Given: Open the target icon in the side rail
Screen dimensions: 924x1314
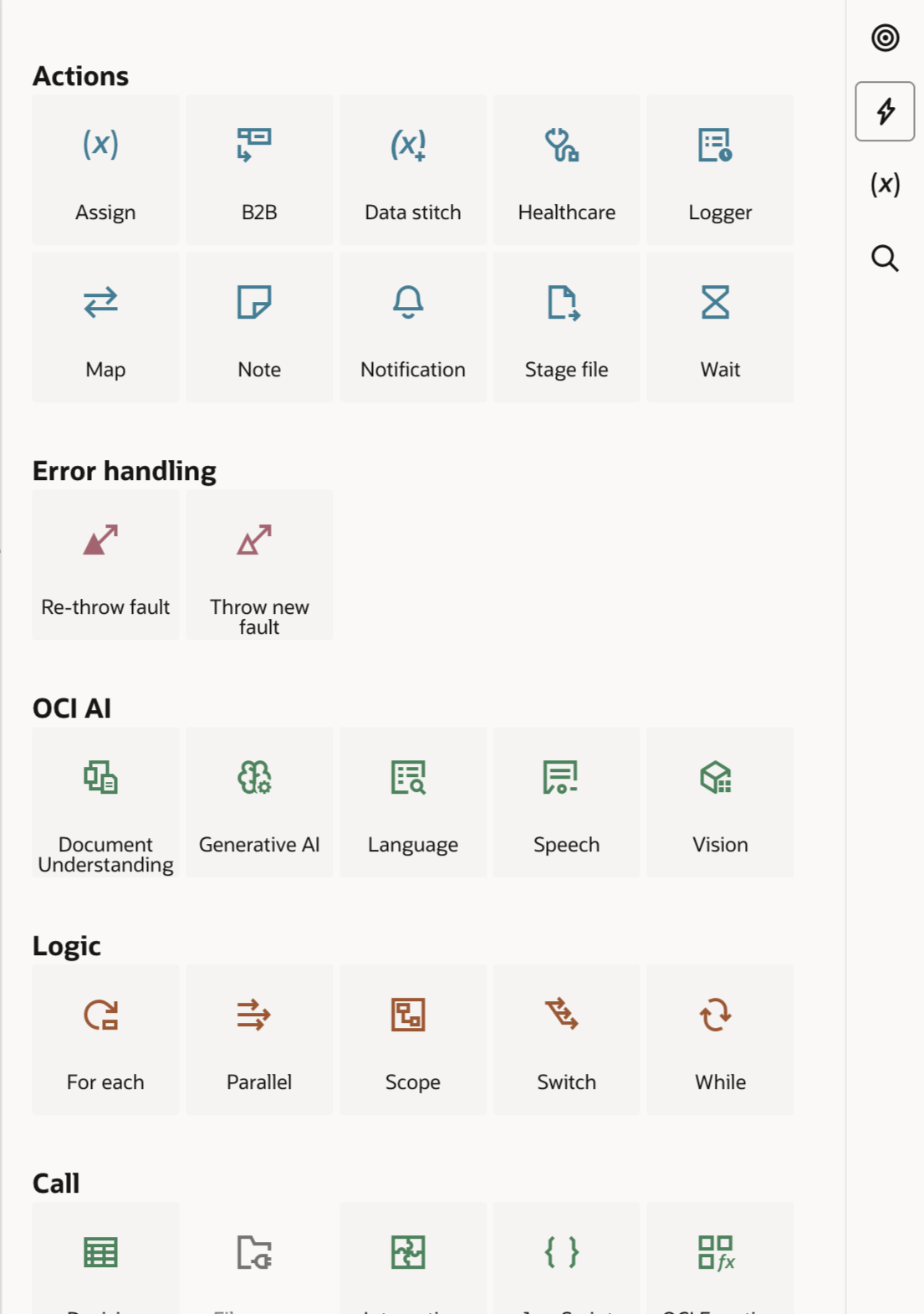Looking at the screenshot, I should click(x=885, y=38).
